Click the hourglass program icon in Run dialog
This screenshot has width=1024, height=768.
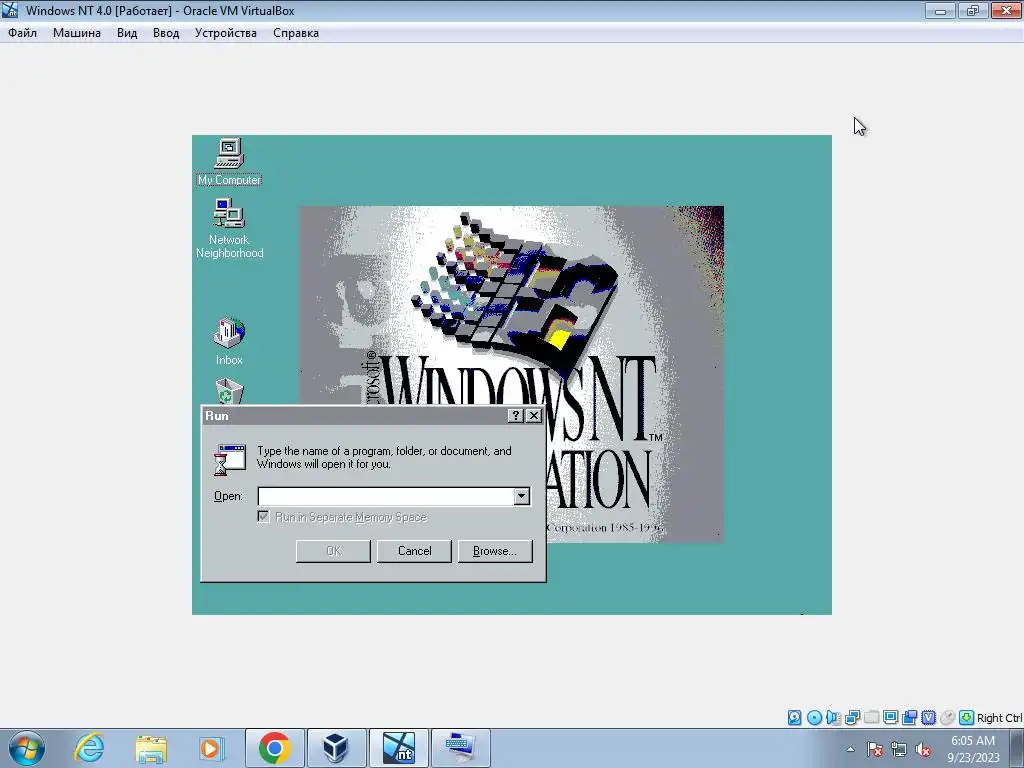tap(229, 460)
